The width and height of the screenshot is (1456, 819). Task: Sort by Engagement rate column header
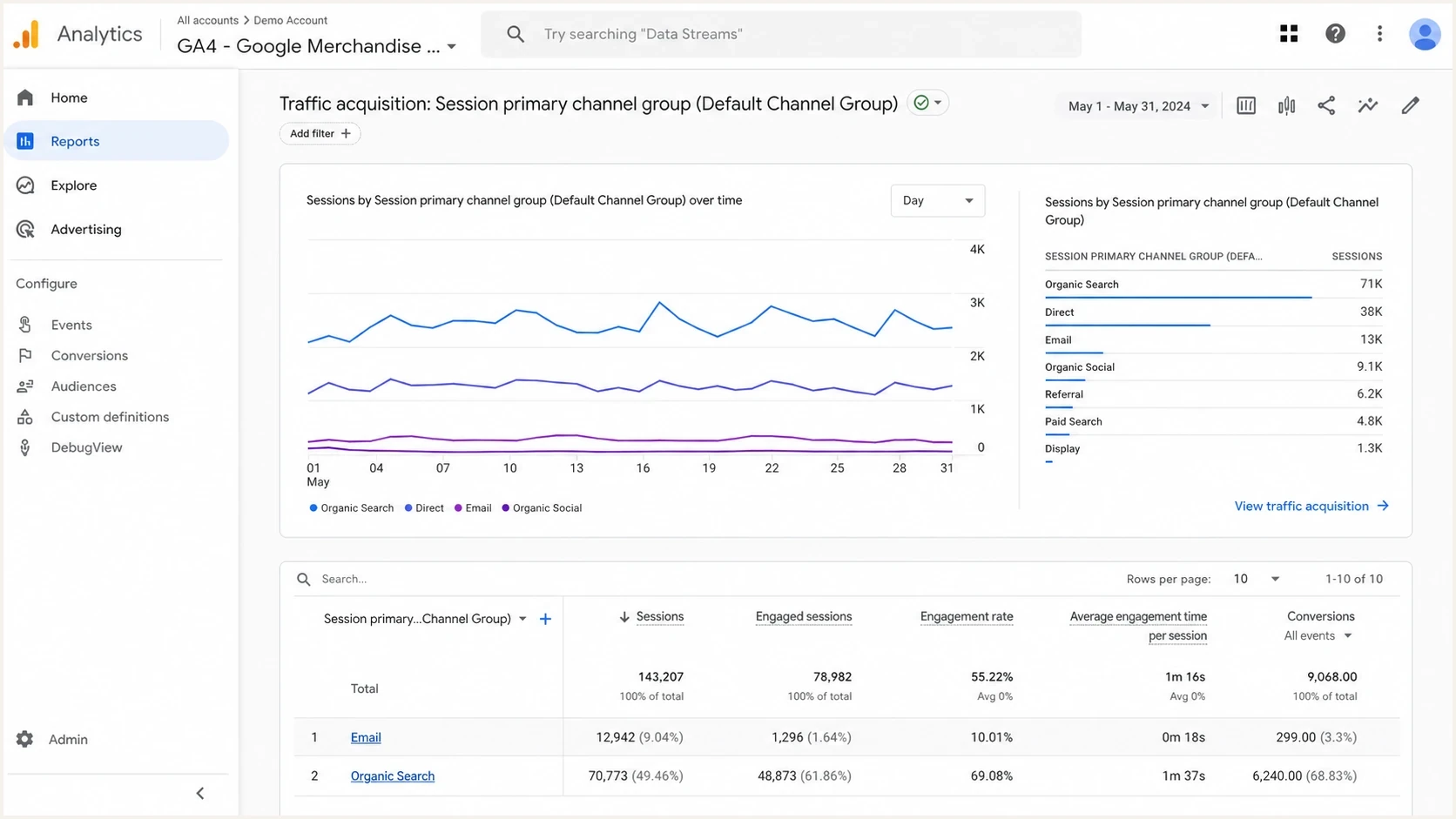pos(967,616)
